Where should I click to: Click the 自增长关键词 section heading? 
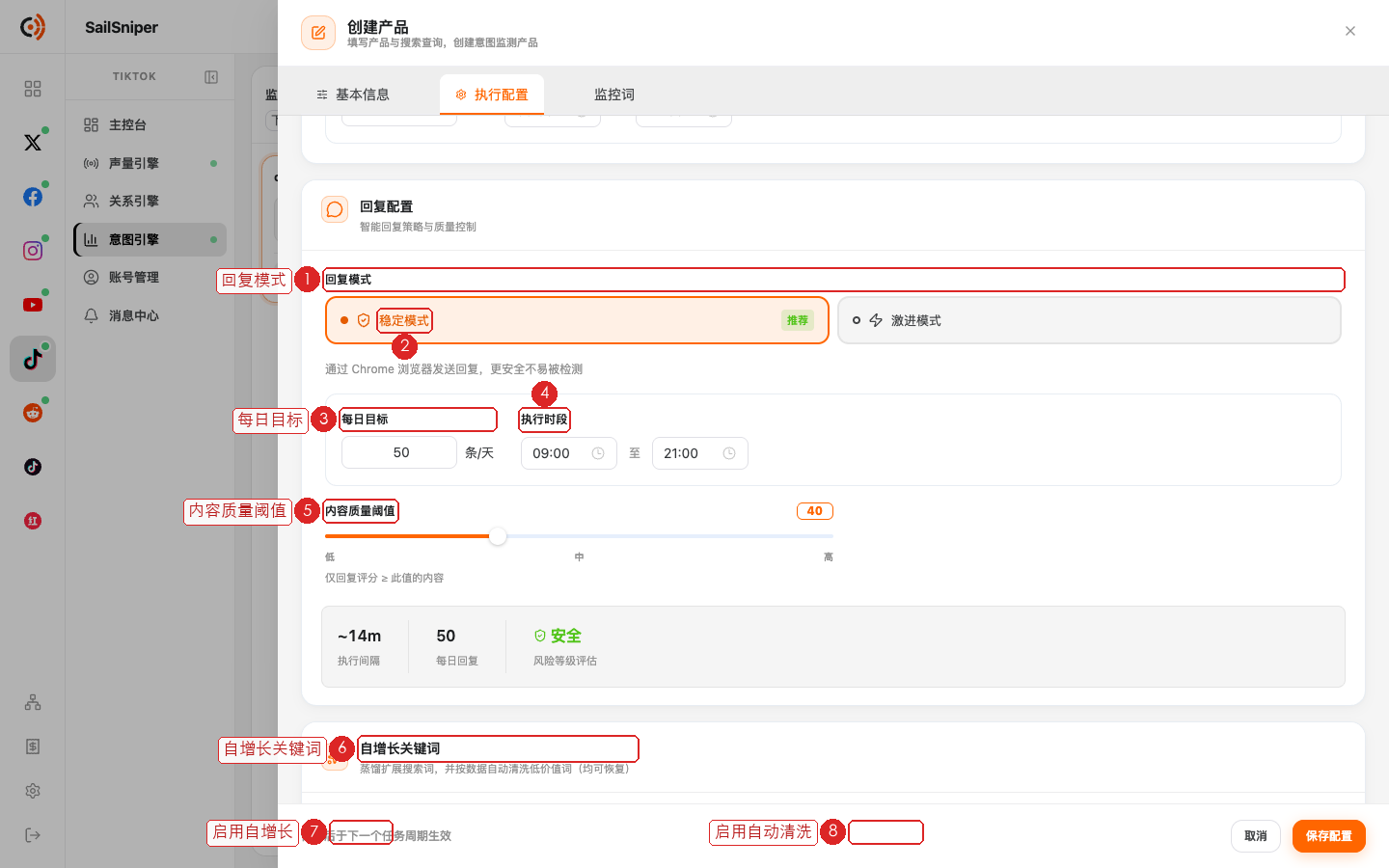[x=400, y=748]
